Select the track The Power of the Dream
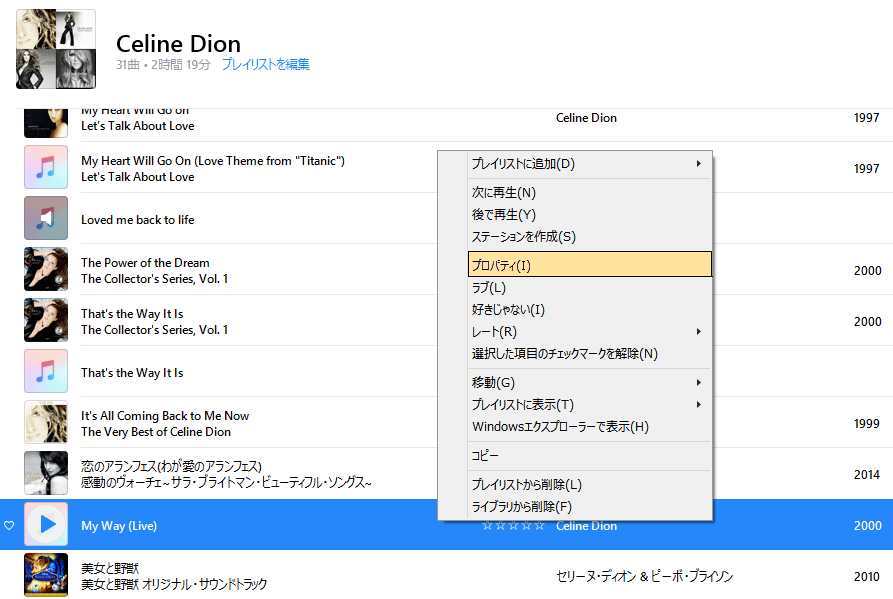This screenshot has height=599, width=893. pos(145,263)
